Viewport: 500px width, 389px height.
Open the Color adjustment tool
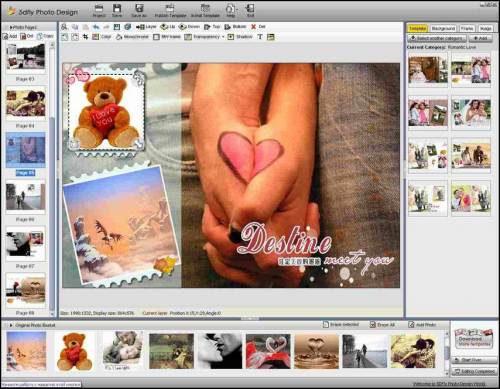click(102, 37)
